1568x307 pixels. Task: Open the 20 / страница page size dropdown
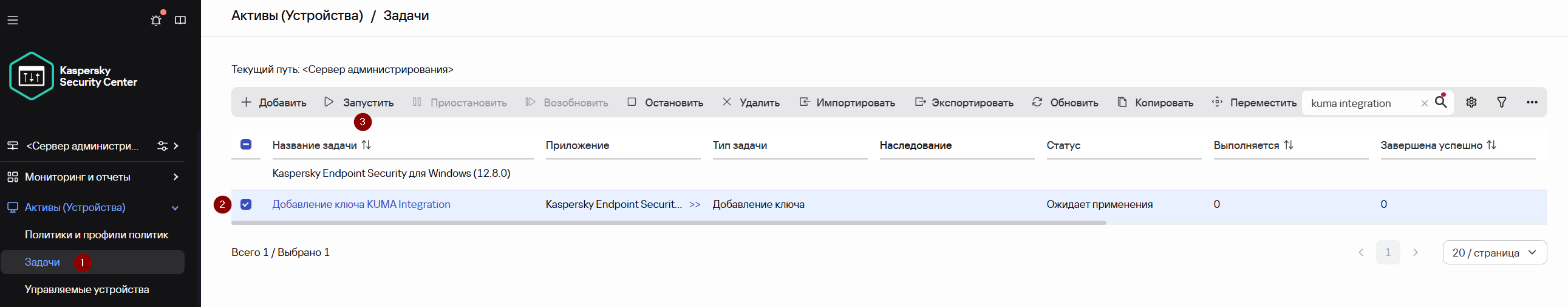pos(1495,252)
